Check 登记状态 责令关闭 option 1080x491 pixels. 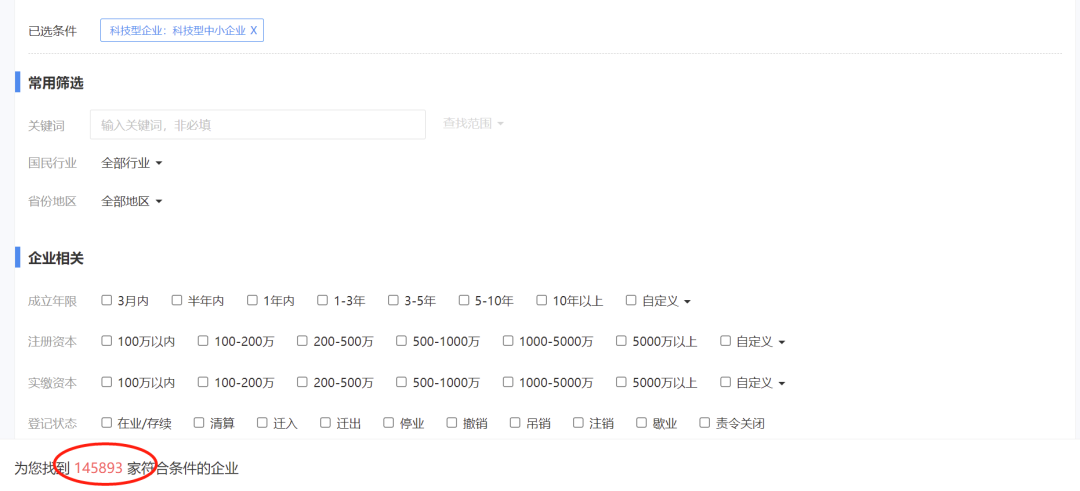705,422
